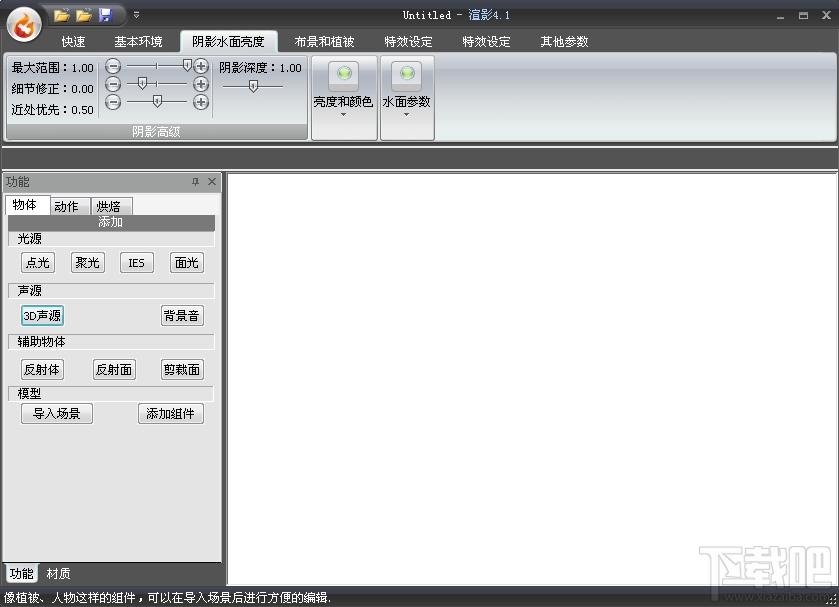Click the 导入场景 button
The height and width of the screenshot is (607, 839).
click(x=57, y=414)
